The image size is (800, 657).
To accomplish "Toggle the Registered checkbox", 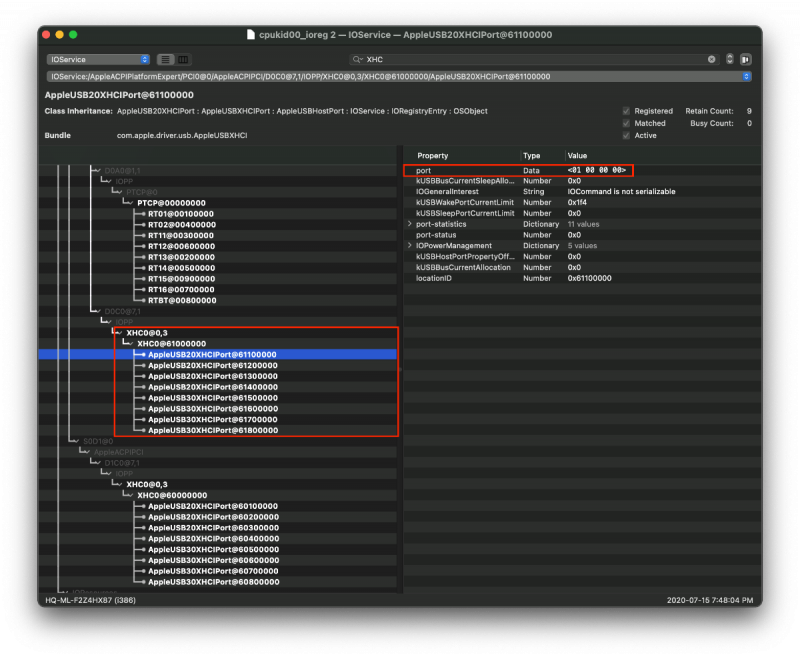I will (x=626, y=111).
